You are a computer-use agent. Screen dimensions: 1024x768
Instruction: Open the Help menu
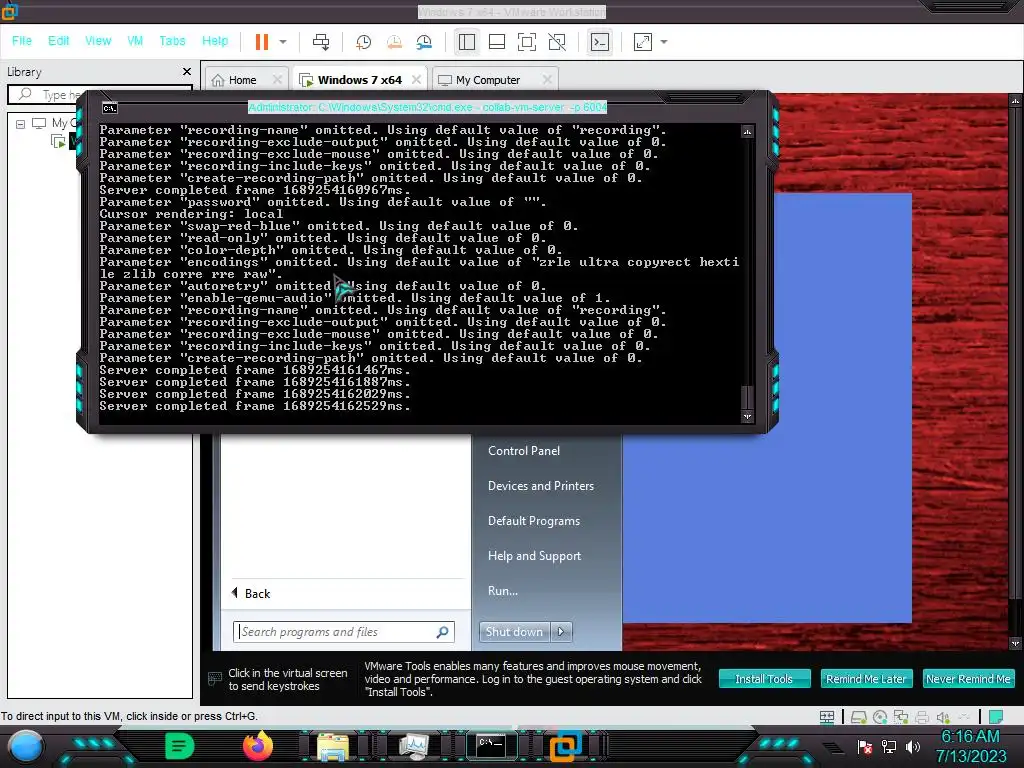coord(215,40)
